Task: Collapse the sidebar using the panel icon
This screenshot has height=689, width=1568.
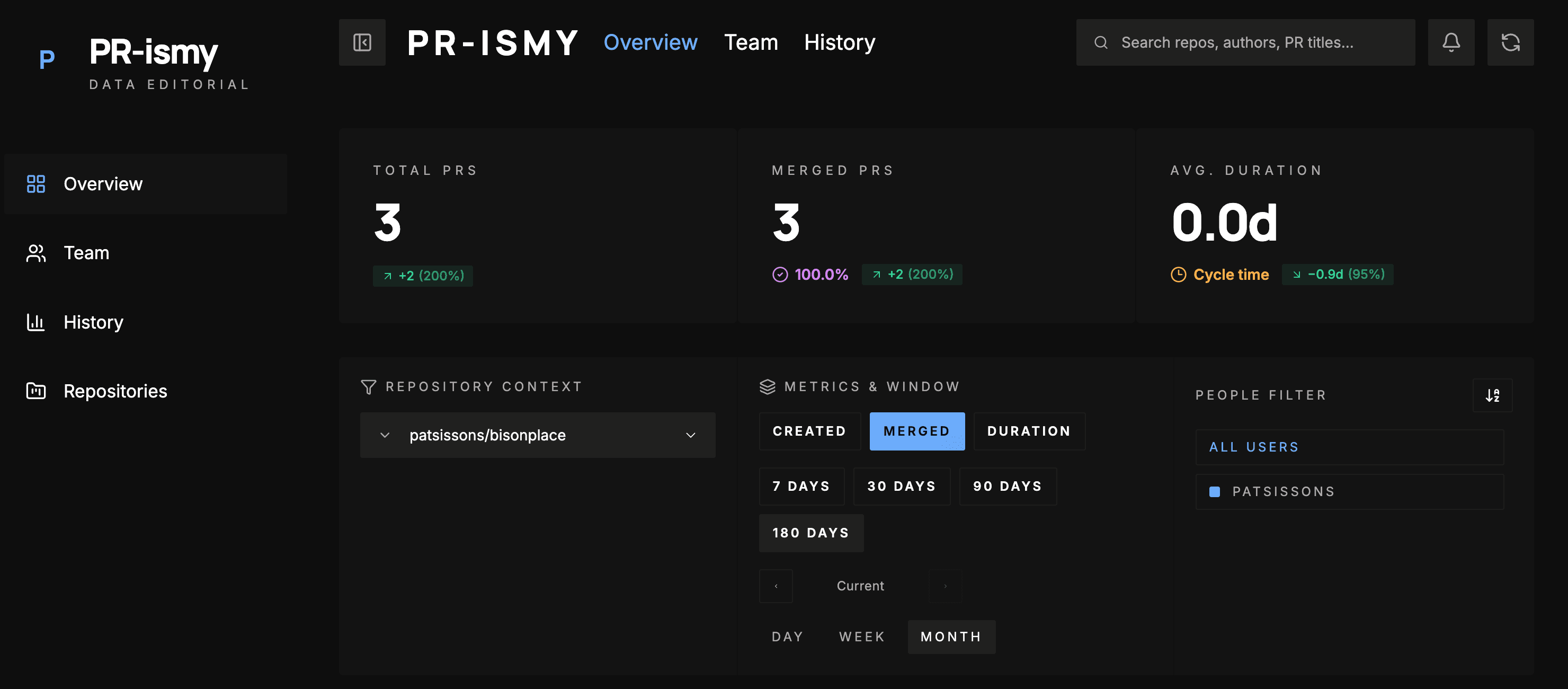Action: [x=362, y=42]
